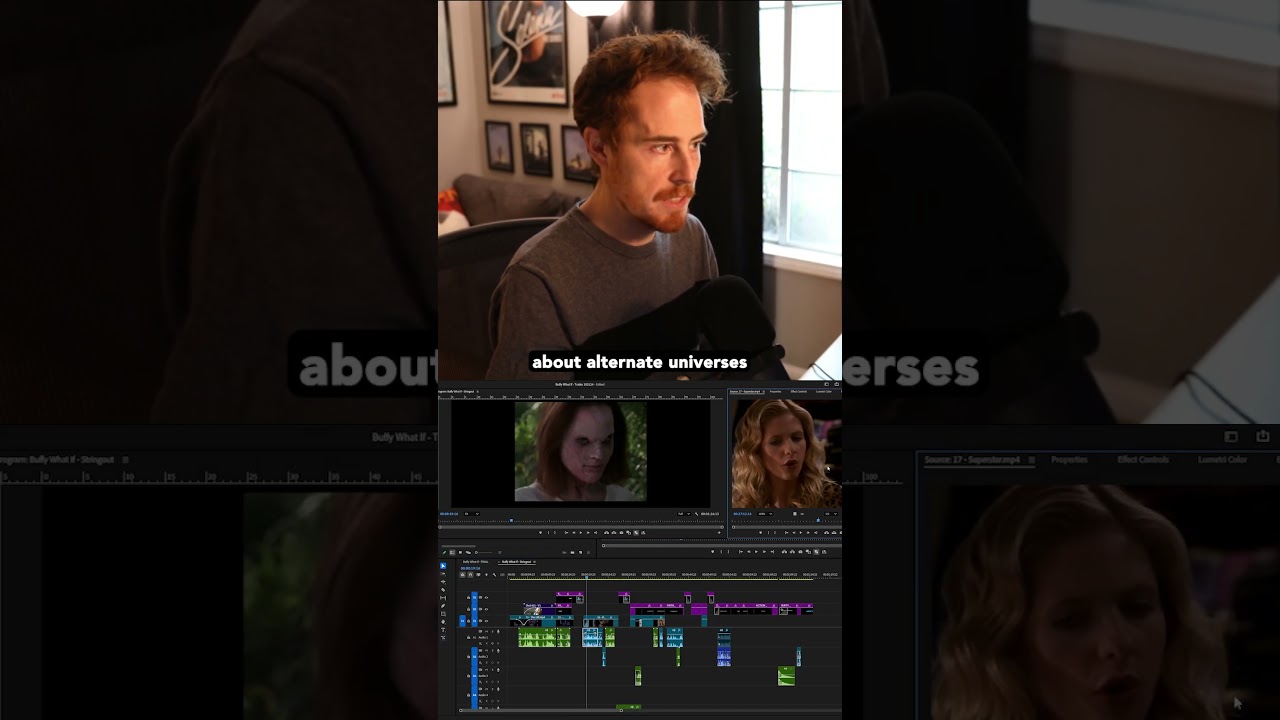Click Lift button in Program monitor
This screenshot has width=1280, height=720.
[x=606, y=533]
